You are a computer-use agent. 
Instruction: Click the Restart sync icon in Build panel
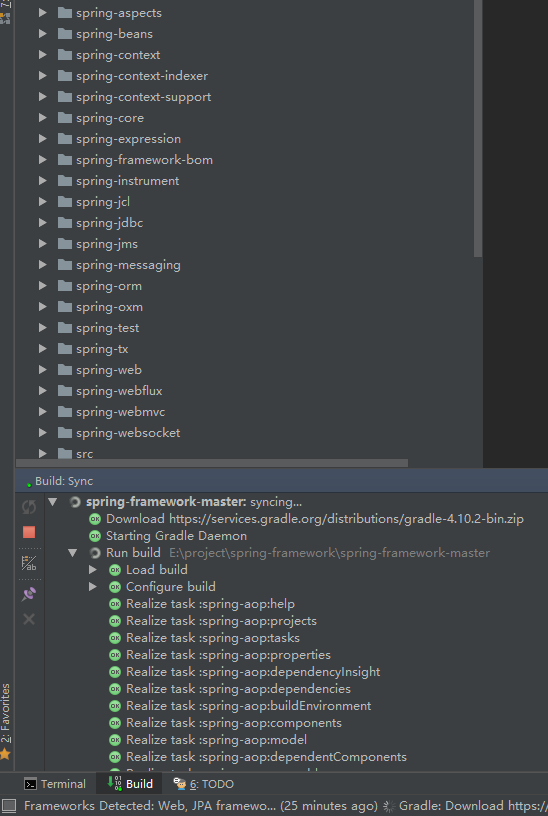[x=29, y=506]
